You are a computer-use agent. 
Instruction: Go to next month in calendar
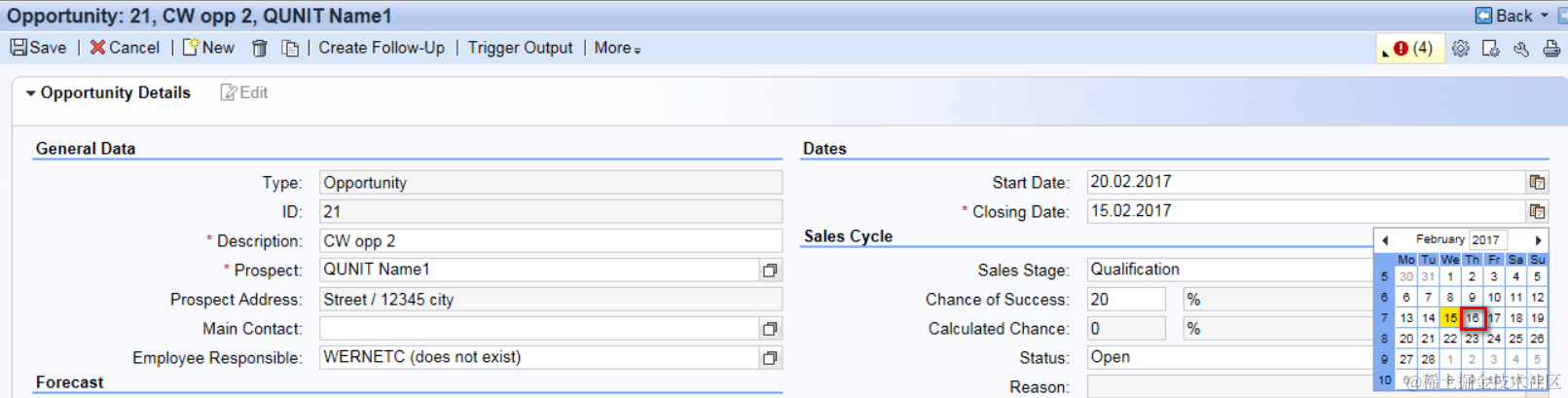click(1538, 240)
